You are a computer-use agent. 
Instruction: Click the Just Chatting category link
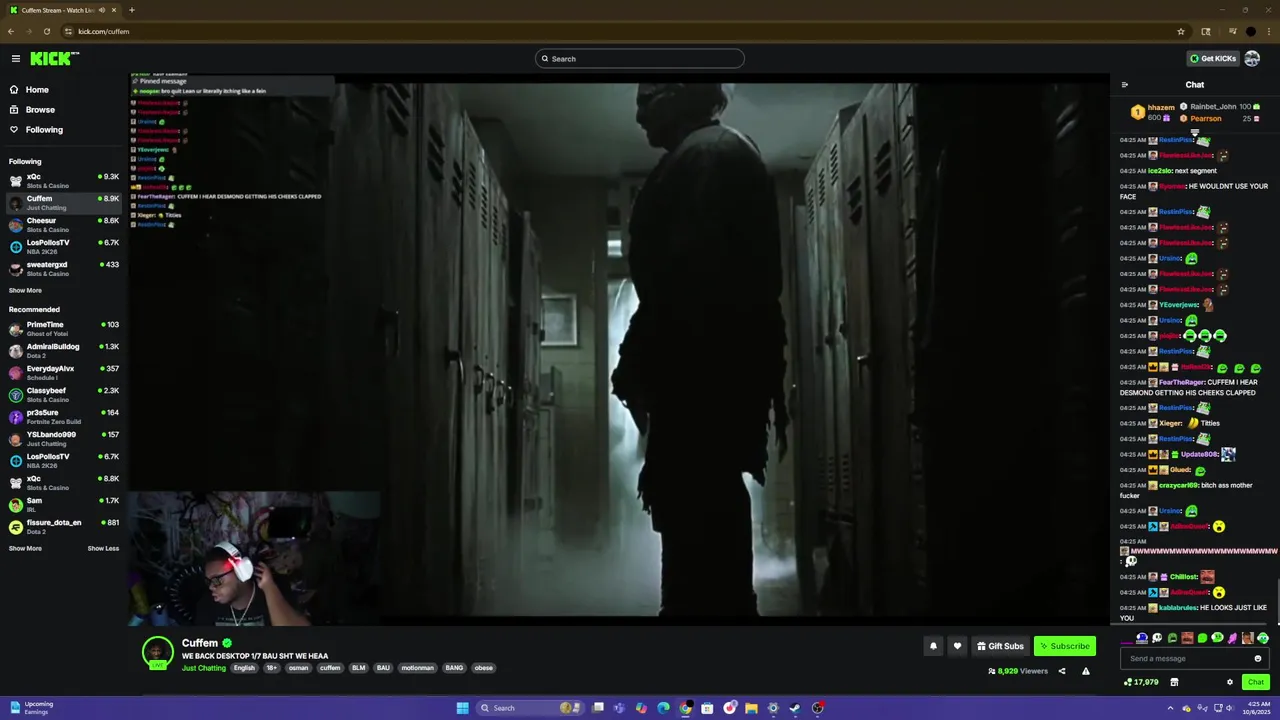coord(204,668)
